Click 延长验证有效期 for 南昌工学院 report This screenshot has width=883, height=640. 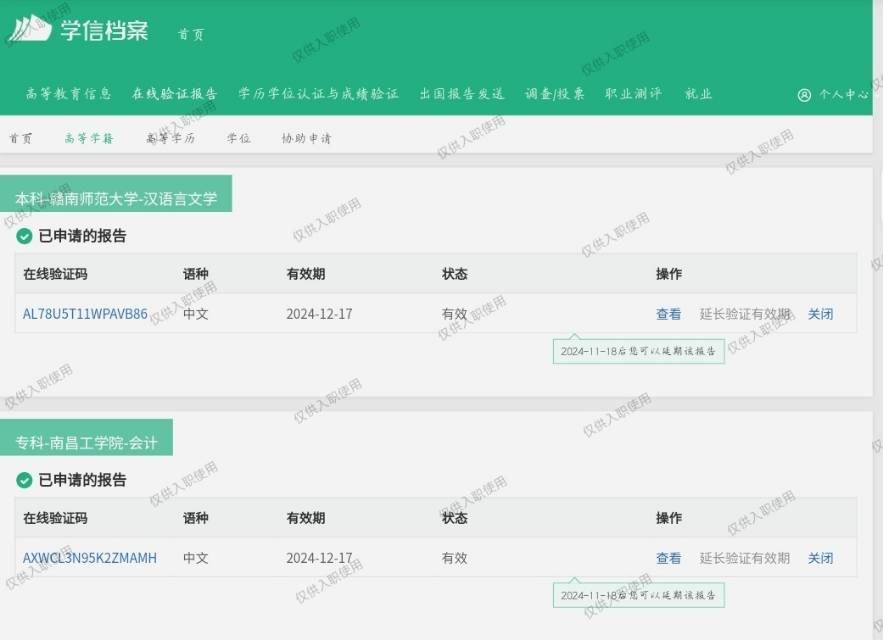pyautogui.click(x=744, y=558)
